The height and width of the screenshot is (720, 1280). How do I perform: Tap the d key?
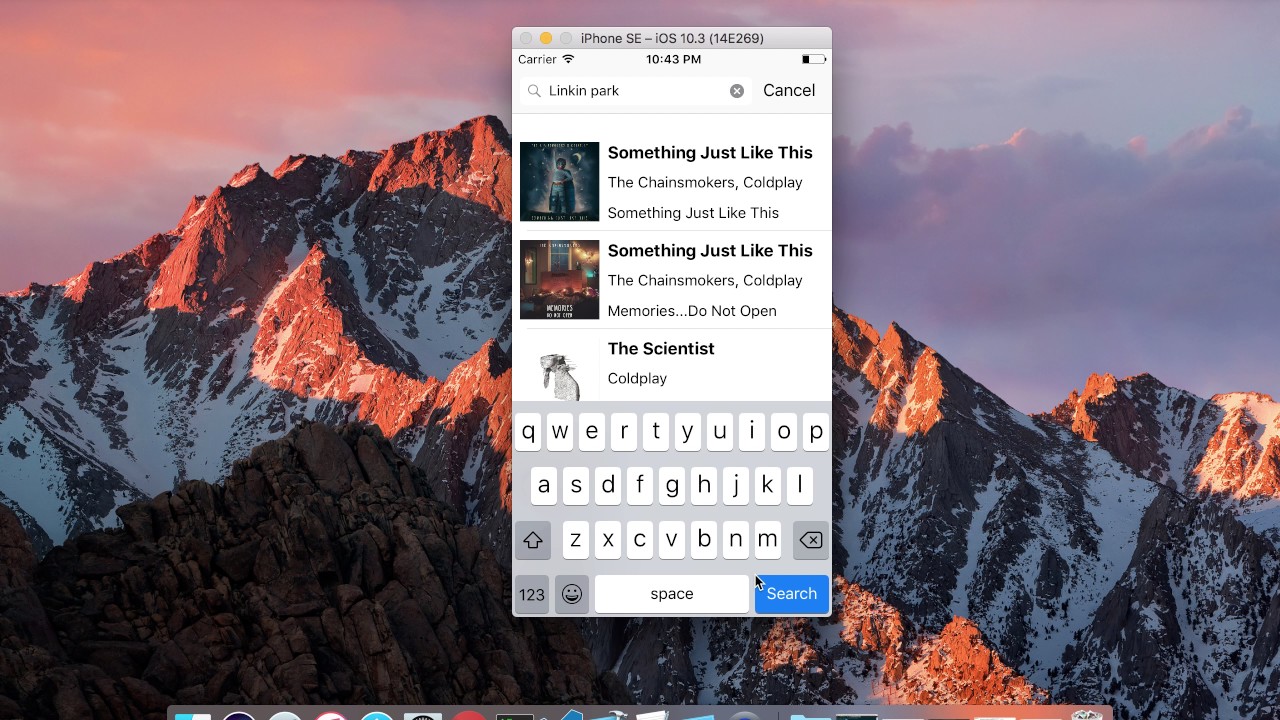(x=608, y=486)
